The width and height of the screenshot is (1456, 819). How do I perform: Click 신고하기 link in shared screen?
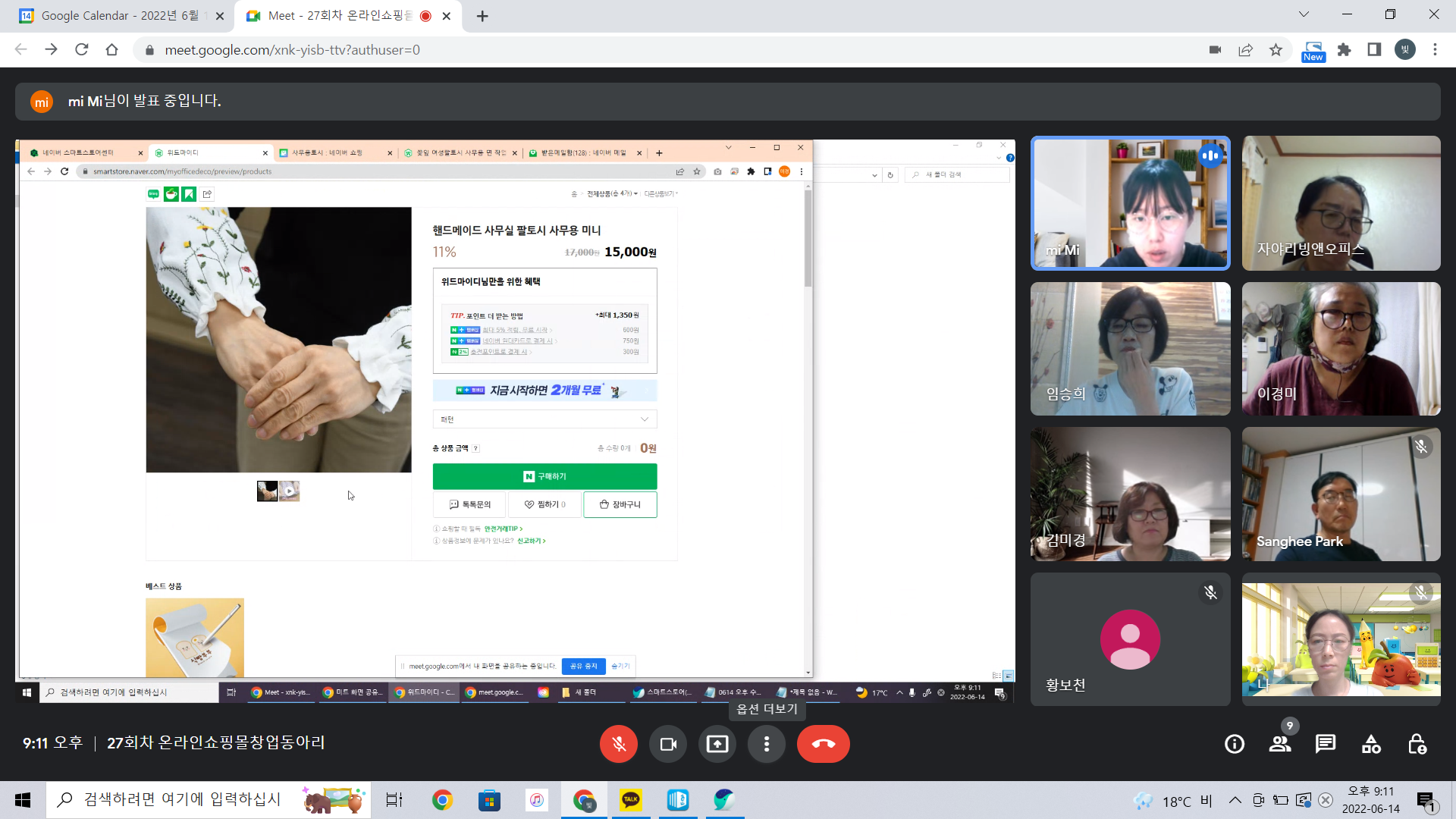pyautogui.click(x=531, y=541)
